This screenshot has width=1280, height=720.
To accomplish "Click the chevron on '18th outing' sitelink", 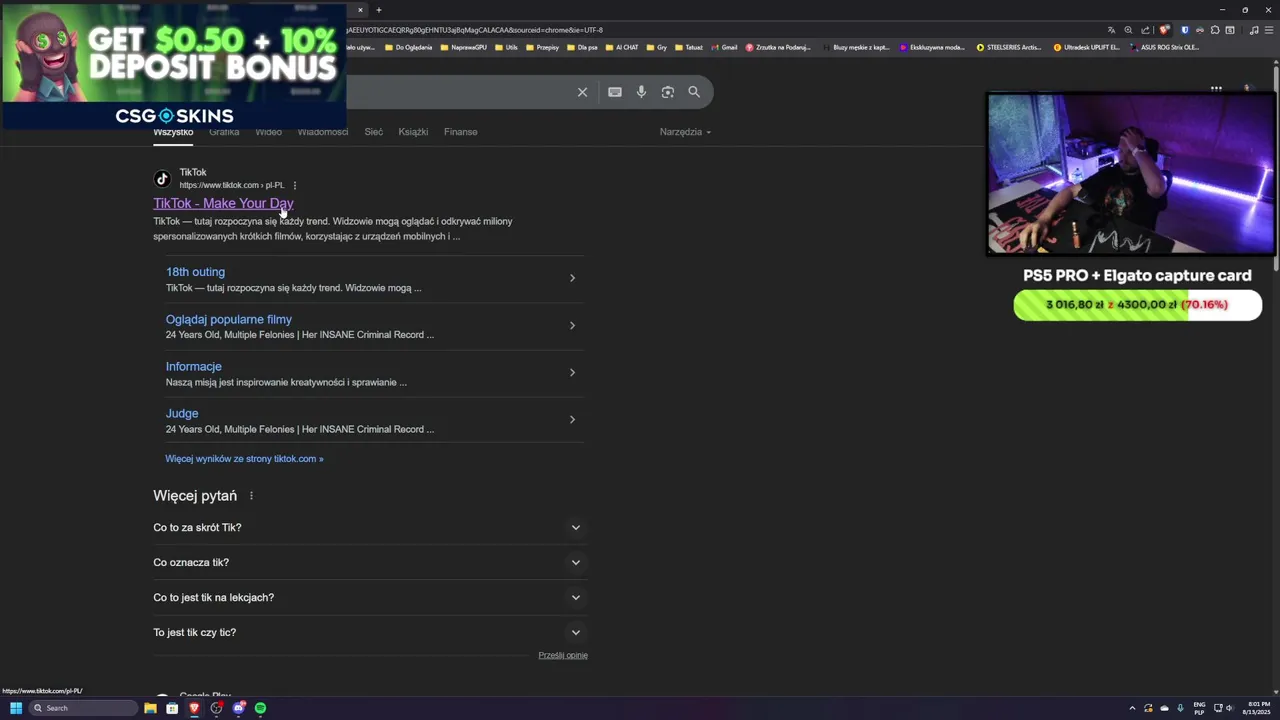I will pyautogui.click(x=572, y=278).
